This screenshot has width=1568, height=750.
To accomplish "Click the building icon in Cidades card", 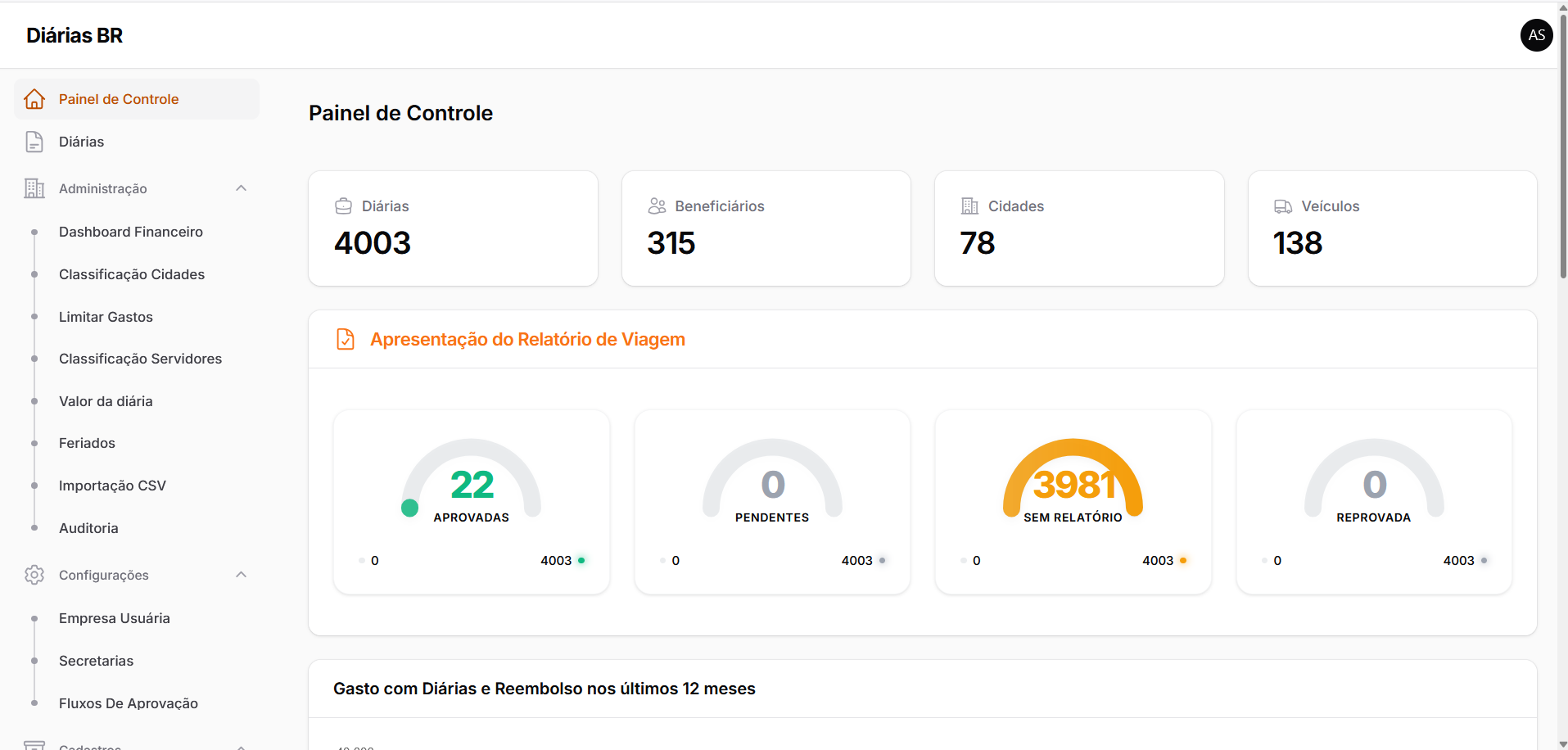I will click(x=969, y=206).
